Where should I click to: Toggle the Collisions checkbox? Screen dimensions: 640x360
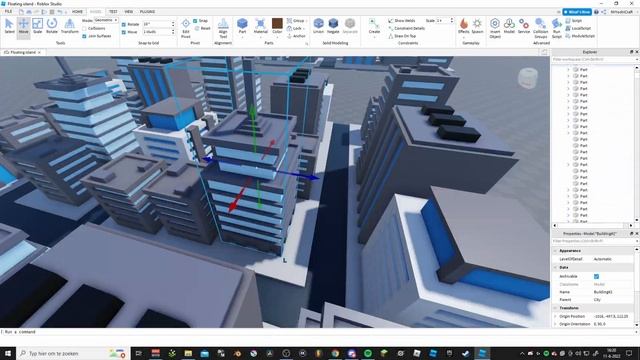[x=84, y=28]
